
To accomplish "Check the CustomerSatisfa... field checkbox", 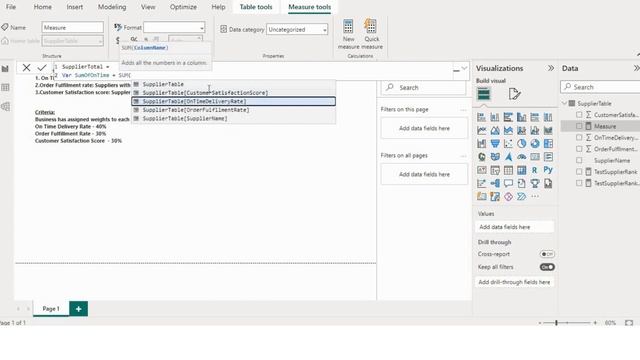I will [579, 115].
